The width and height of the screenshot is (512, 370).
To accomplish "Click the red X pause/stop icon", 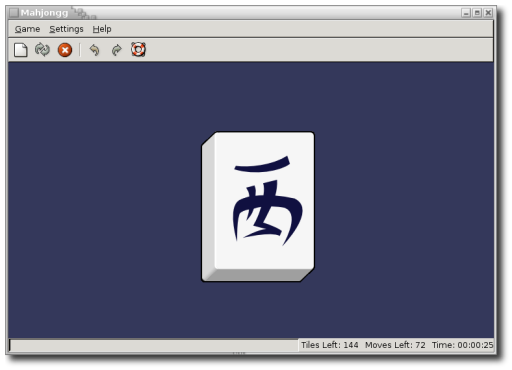I will [x=65, y=50].
